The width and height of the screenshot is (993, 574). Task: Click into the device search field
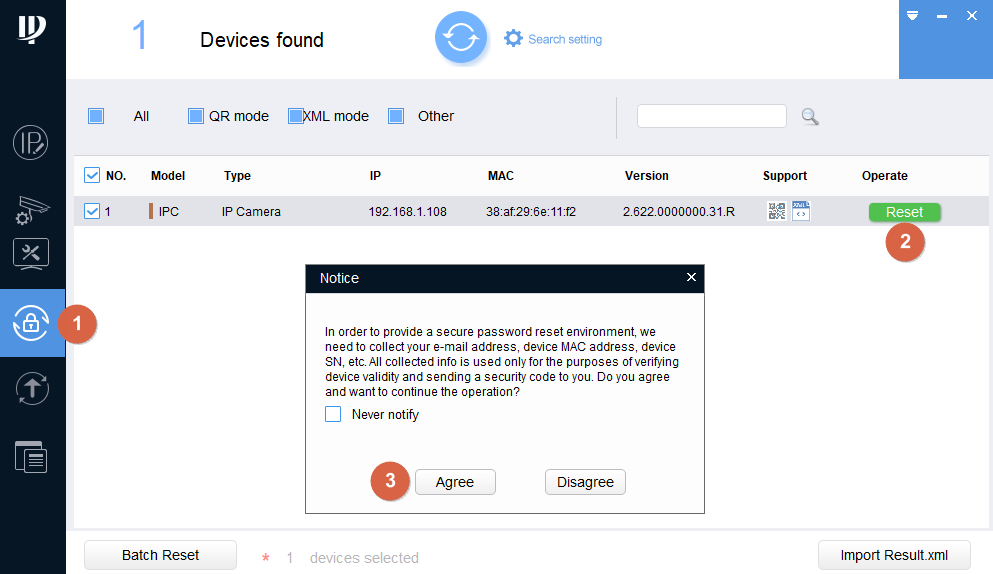pos(711,116)
